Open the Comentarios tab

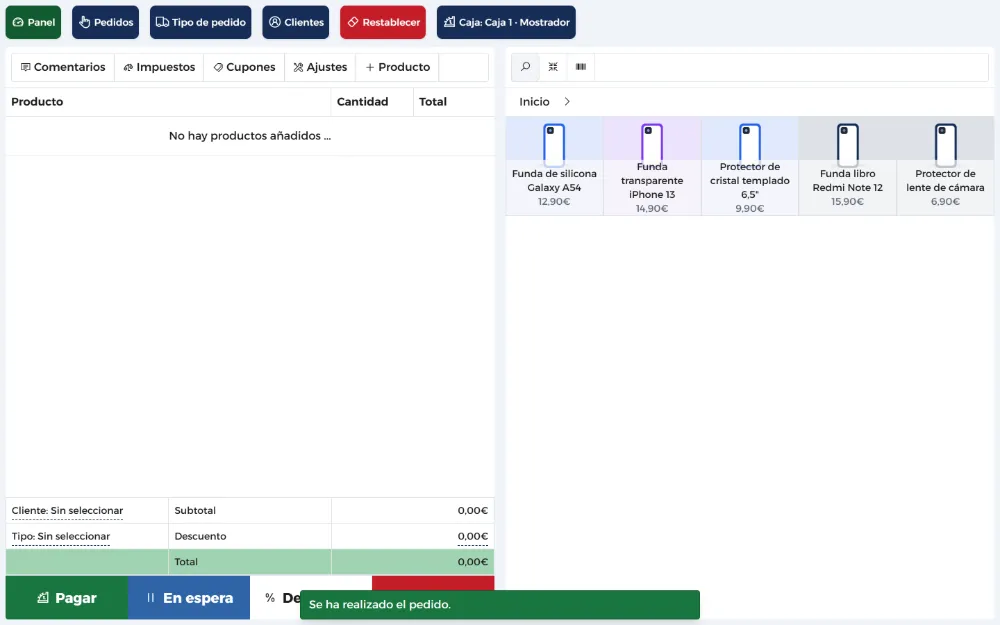pos(63,67)
